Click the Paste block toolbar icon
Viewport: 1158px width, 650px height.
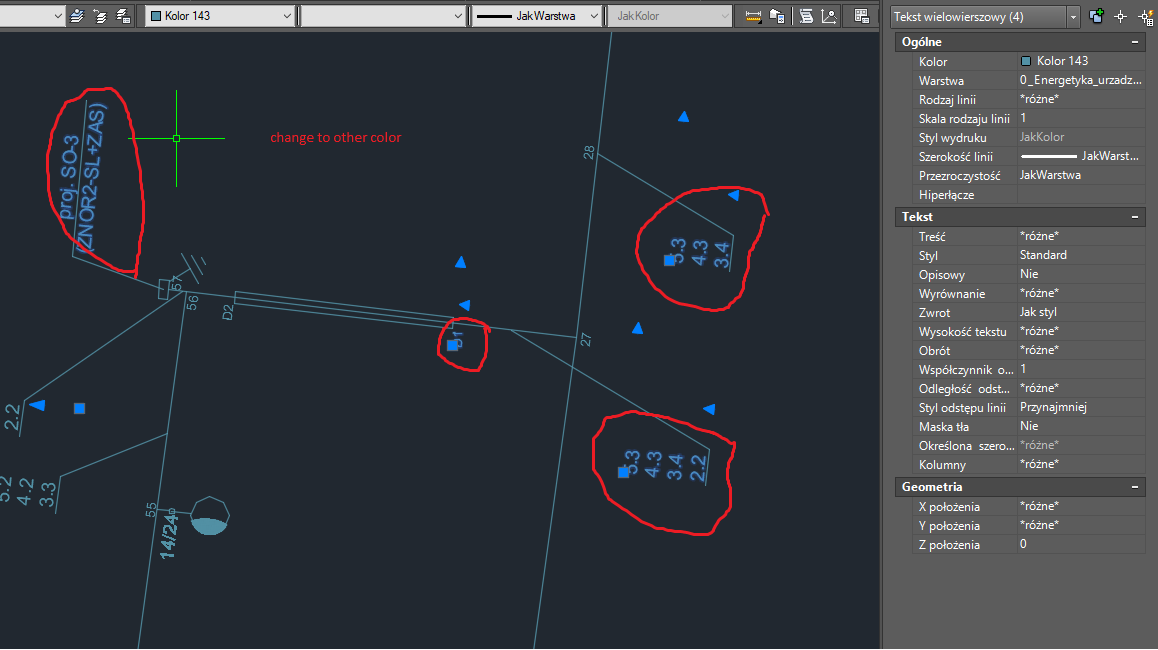click(778, 15)
